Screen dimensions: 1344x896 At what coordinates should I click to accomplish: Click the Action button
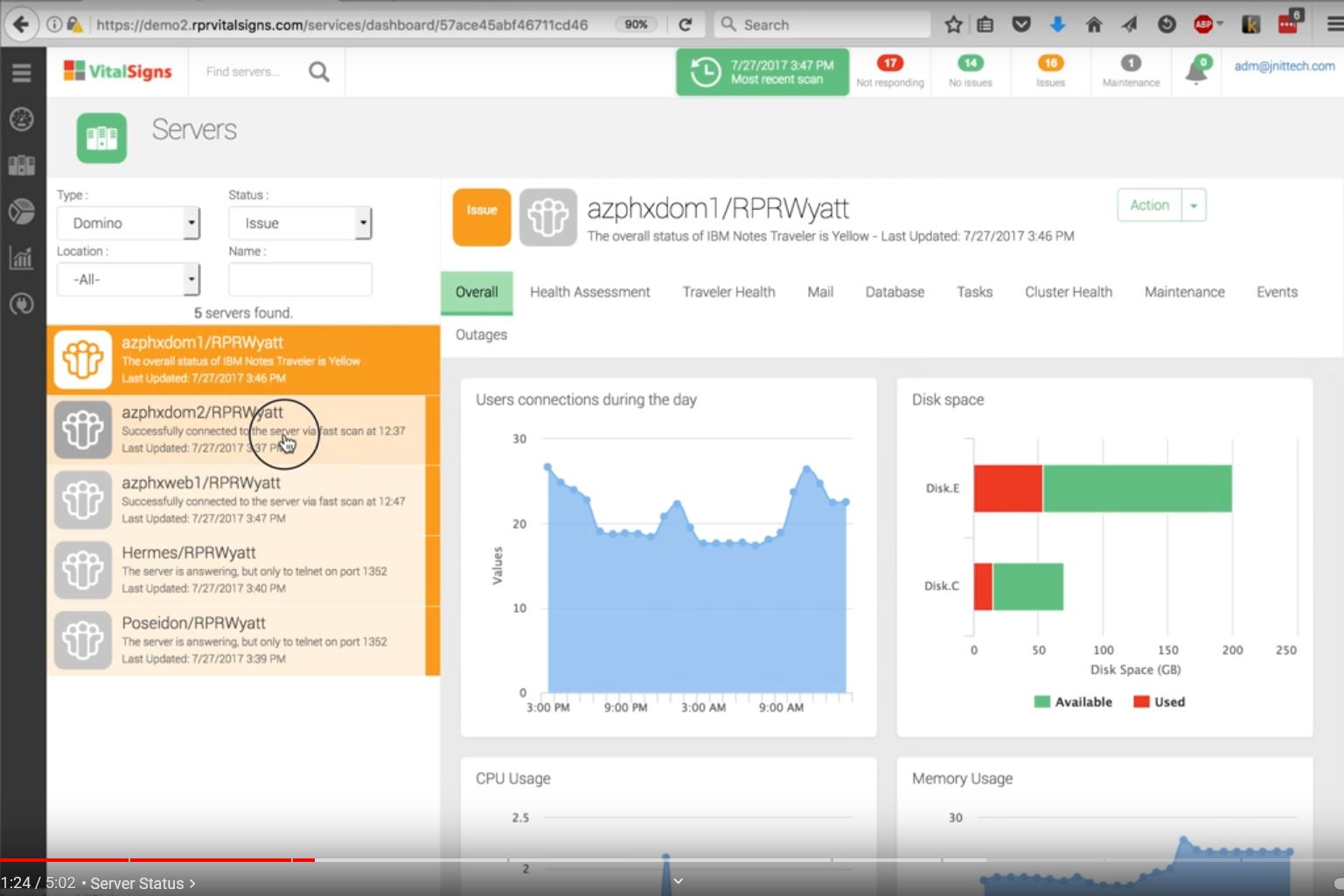pos(1149,205)
